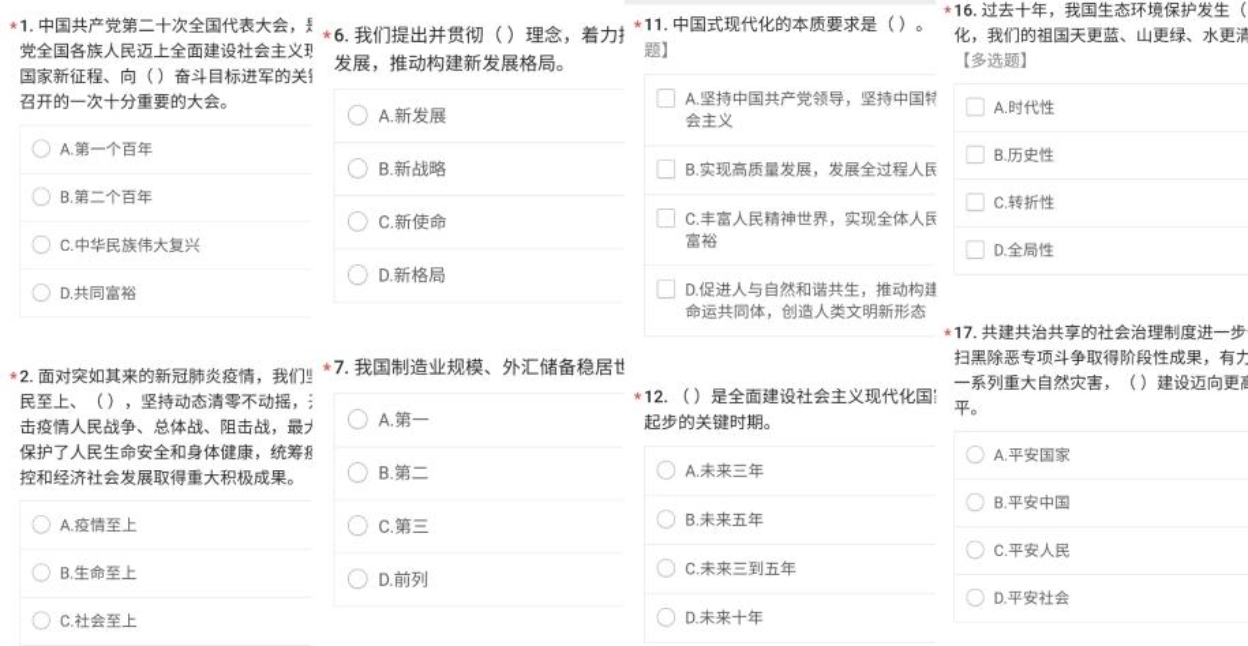Image resolution: width=1248 pixels, height=646 pixels.
Task: Check A.坚持中国共产党领导 checkbox
Action: [666, 100]
